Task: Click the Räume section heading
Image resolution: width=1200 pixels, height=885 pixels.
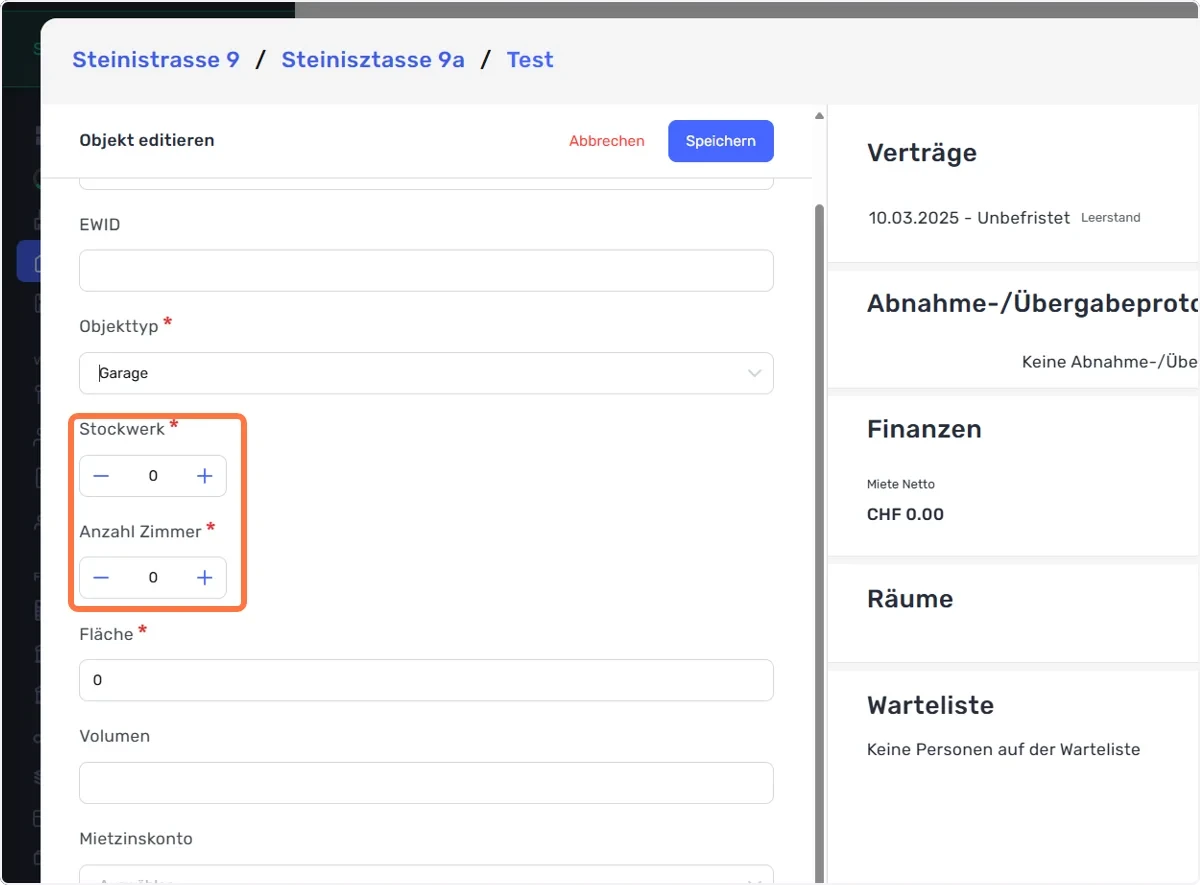Action: point(910,599)
